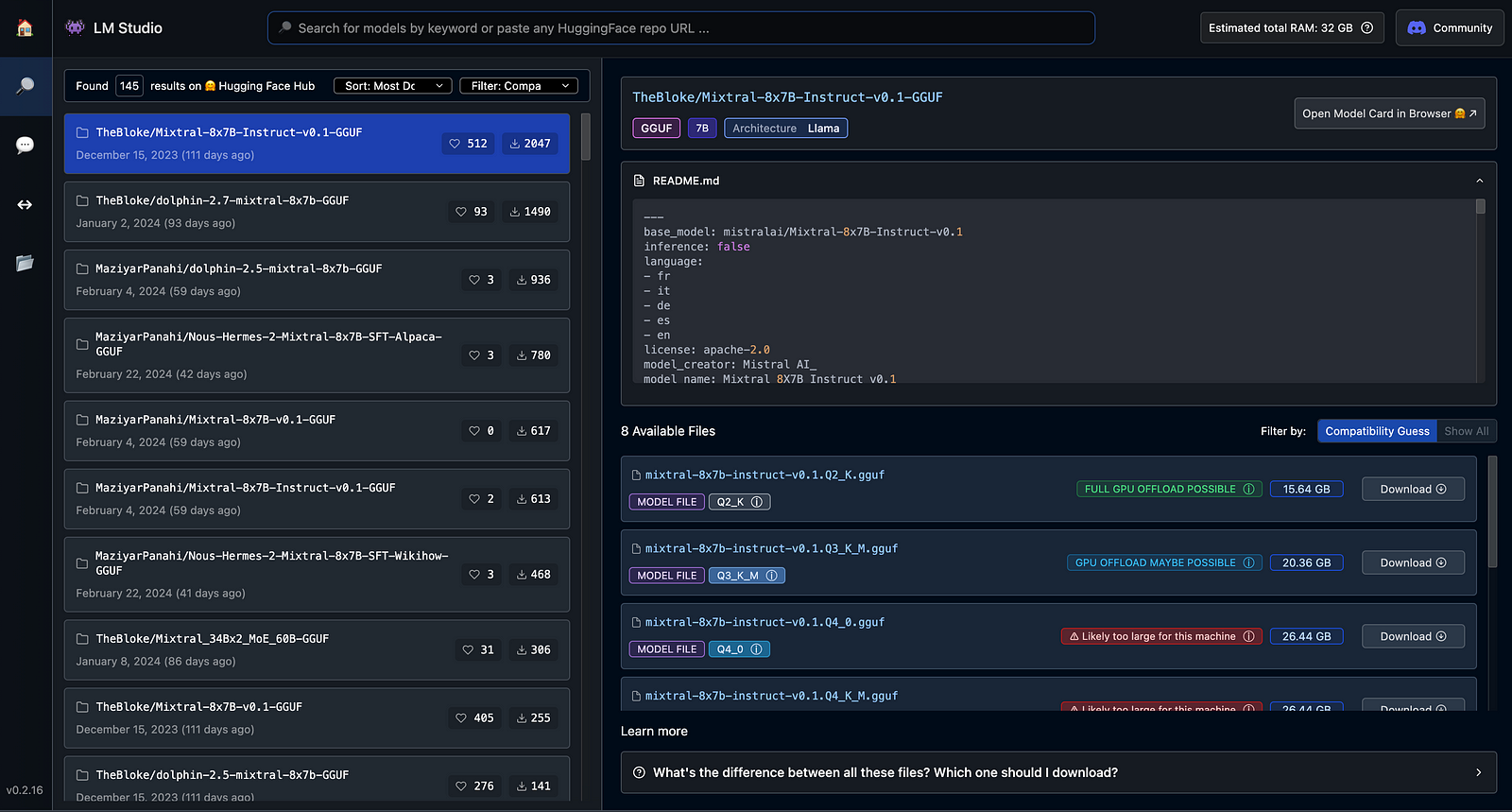Click the LM Studio logo icon
Viewport: 1512px width, 812px height.
click(x=75, y=27)
